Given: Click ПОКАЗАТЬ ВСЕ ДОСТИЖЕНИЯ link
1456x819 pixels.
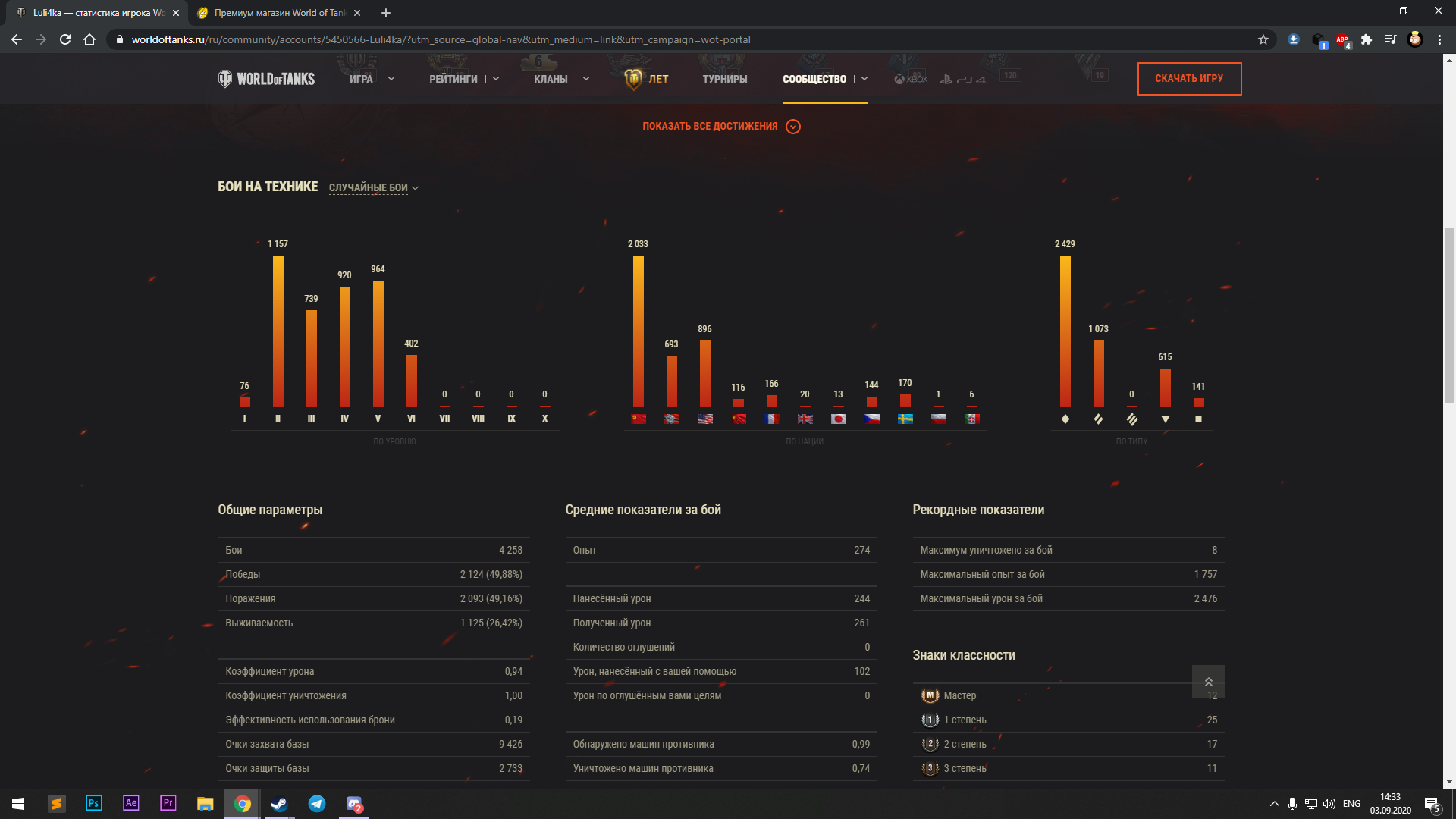Looking at the screenshot, I should click(x=710, y=127).
